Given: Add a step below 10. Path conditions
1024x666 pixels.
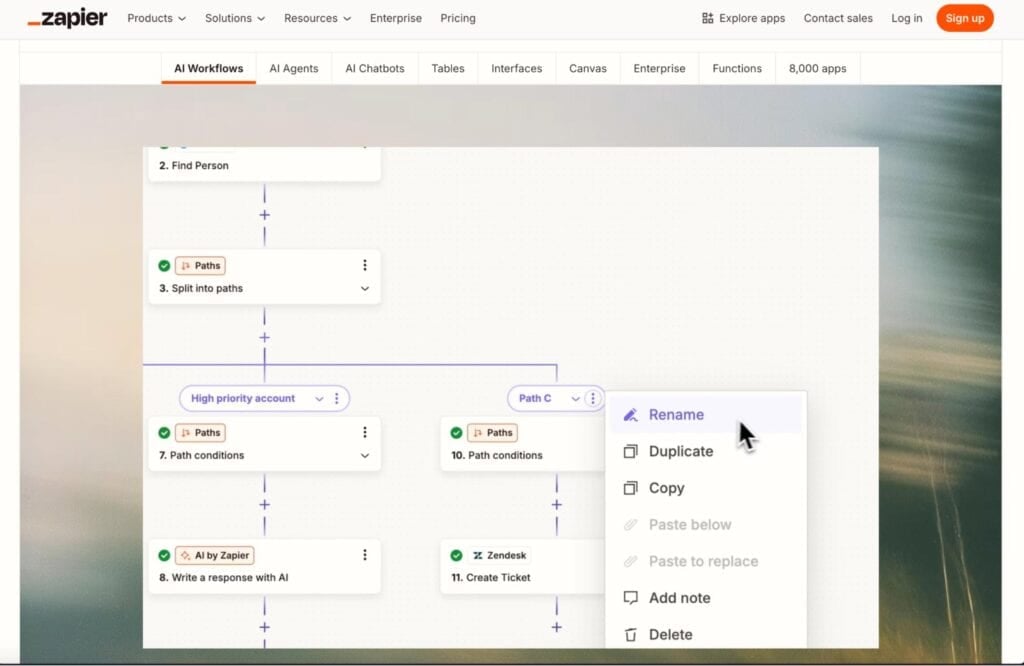Looking at the screenshot, I should [x=556, y=505].
